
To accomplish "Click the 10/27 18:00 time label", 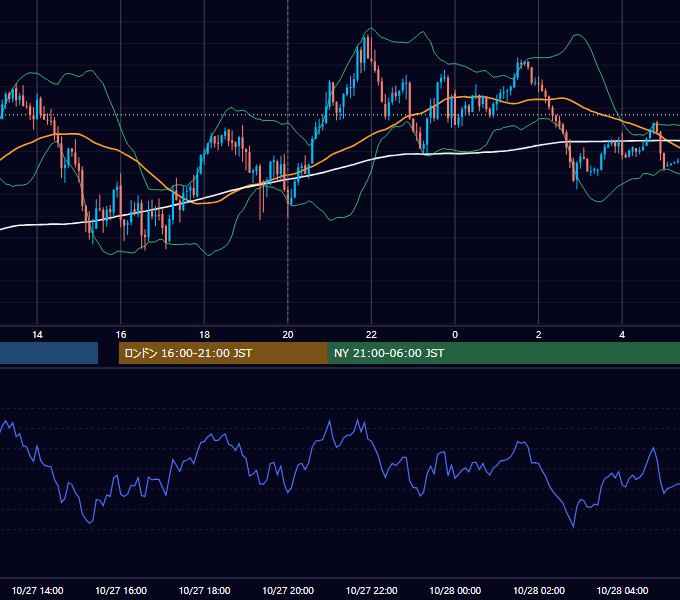I will [204, 590].
